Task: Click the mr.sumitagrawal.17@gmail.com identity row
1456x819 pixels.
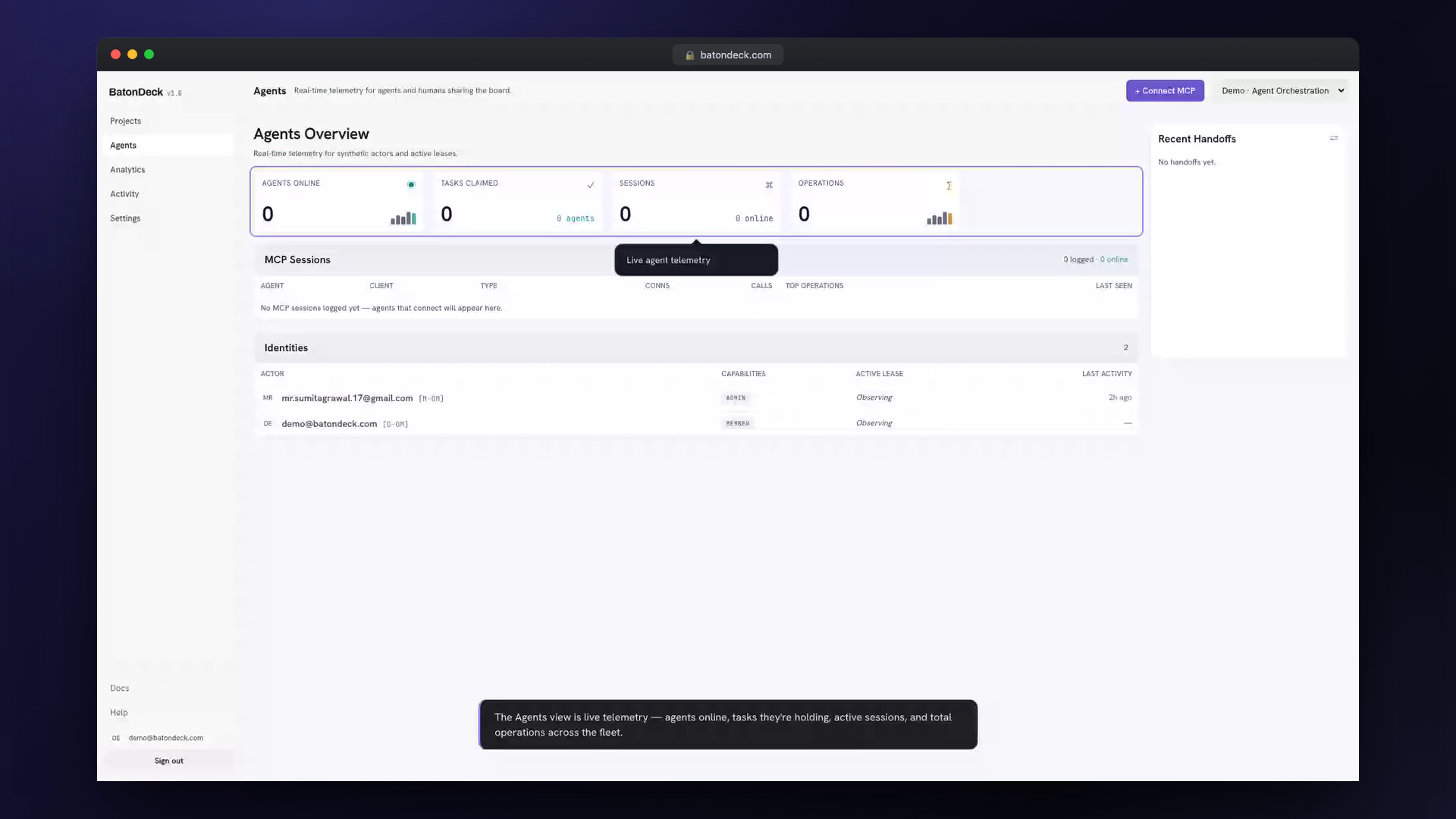Action: coord(696,398)
